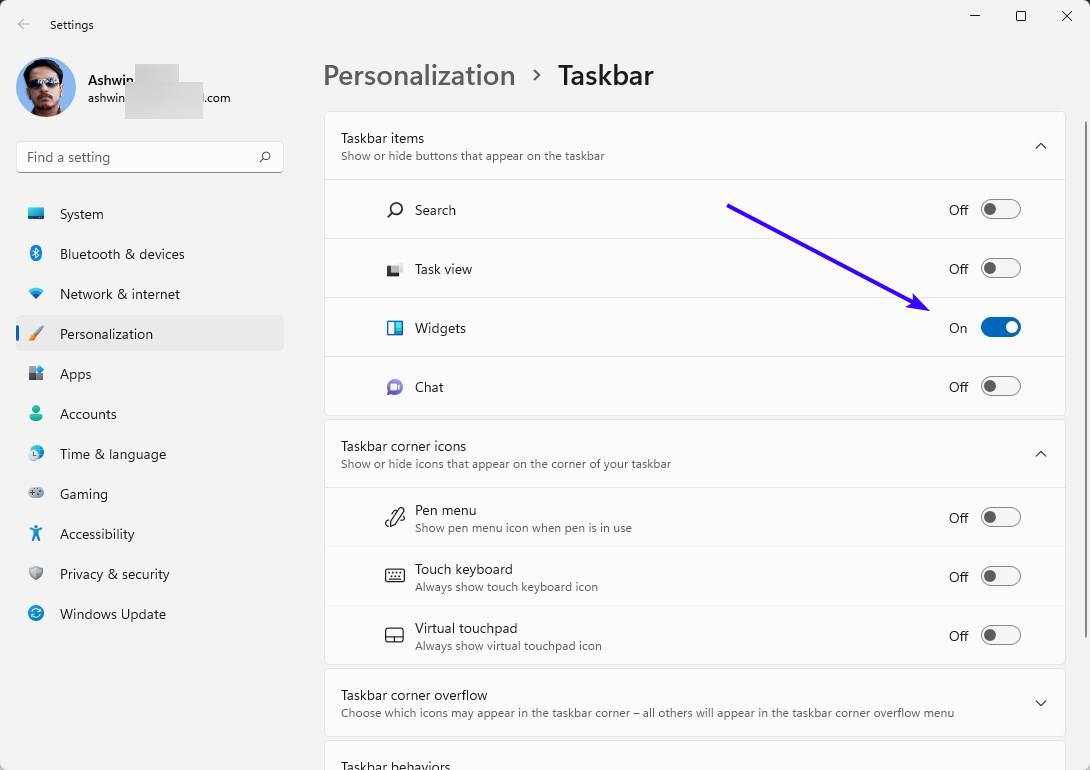Click the Bluetooth & devices icon
1090x770 pixels.
(36, 254)
